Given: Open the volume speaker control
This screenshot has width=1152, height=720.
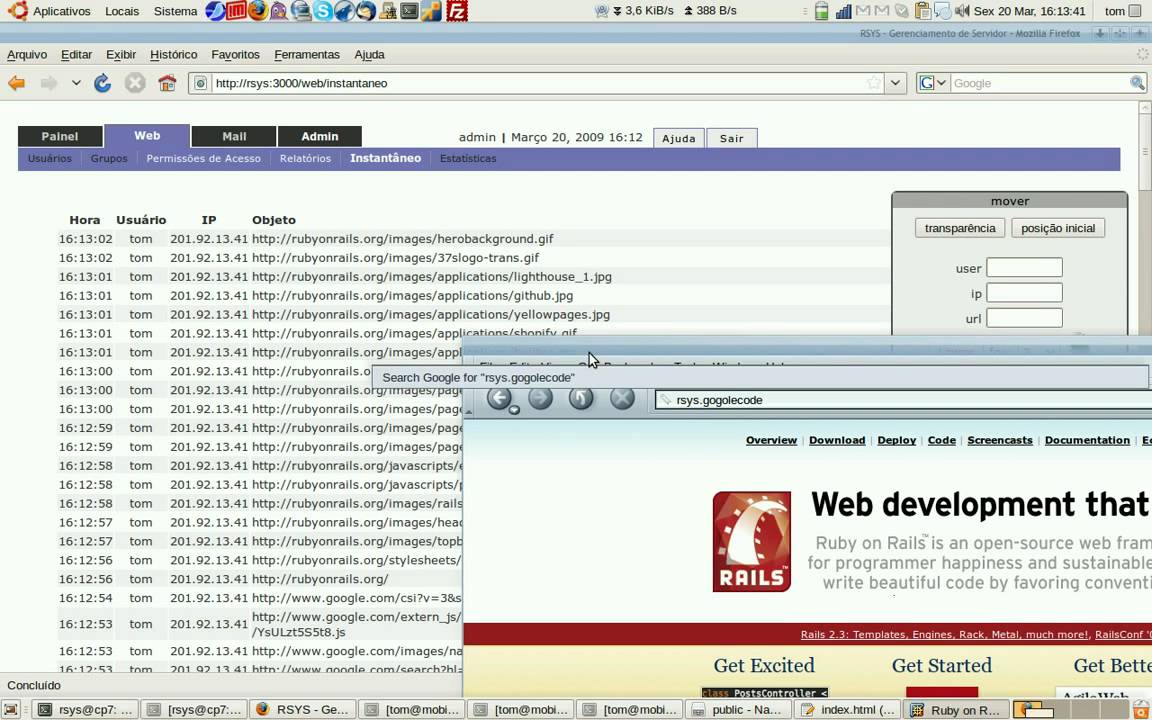Looking at the screenshot, I should point(962,11).
